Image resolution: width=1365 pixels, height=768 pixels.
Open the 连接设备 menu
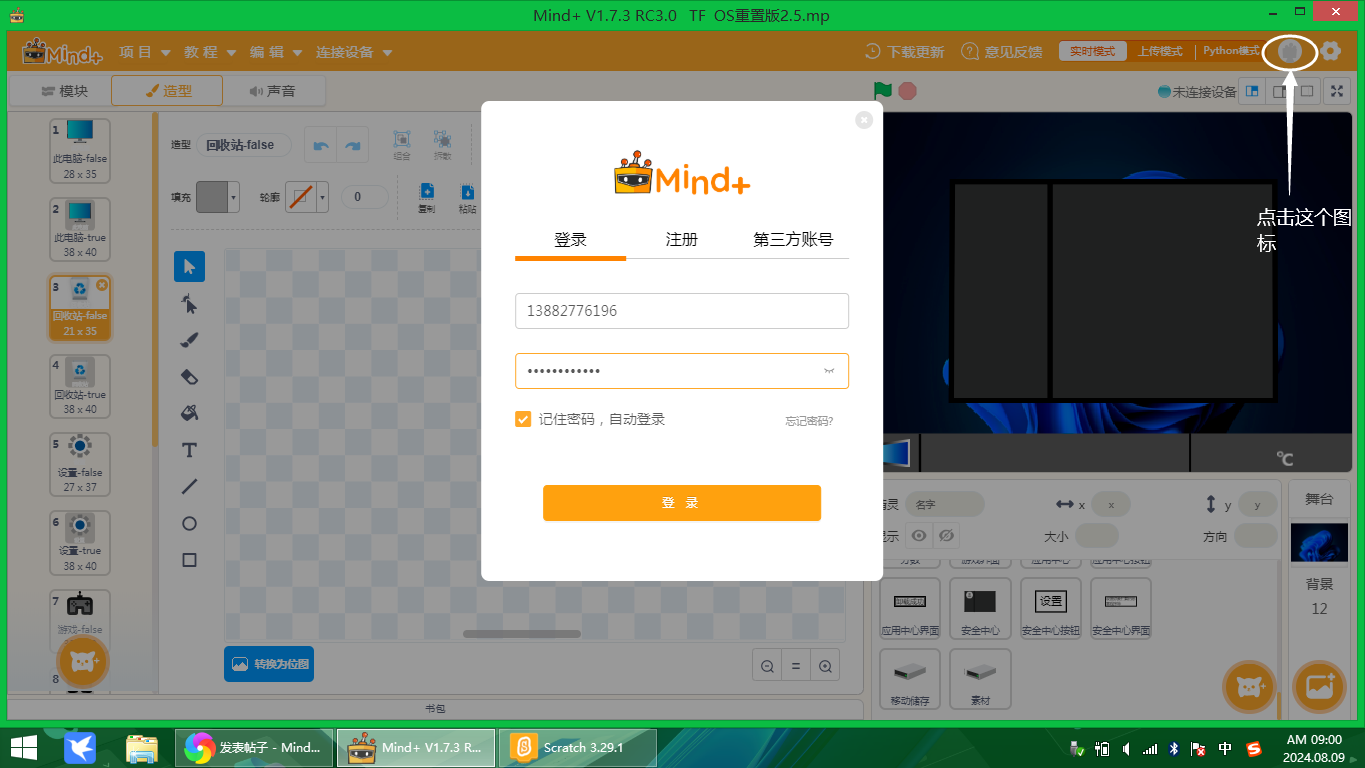pyautogui.click(x=354, y=52)
